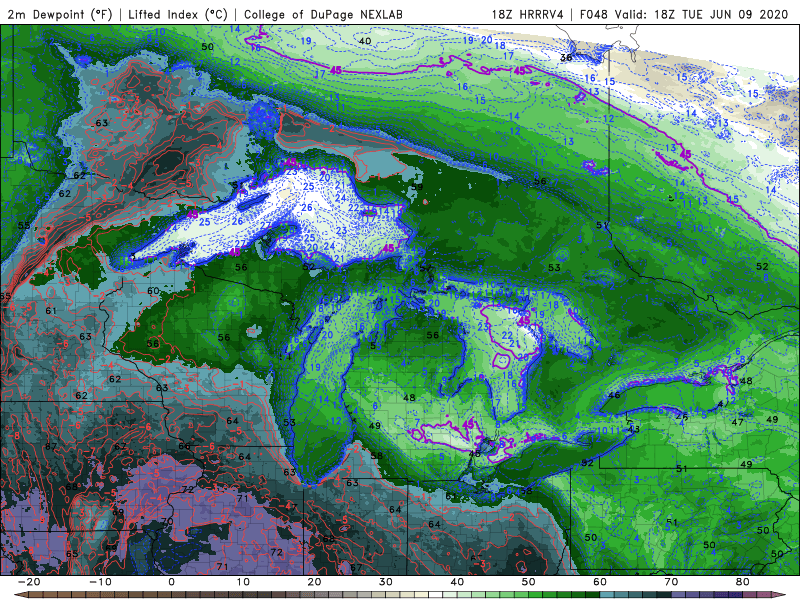Click the "2m Dewpoint (°F)" title text
Image resolution: width=800 pixels, height=600 pixels.
click(59, 15)
